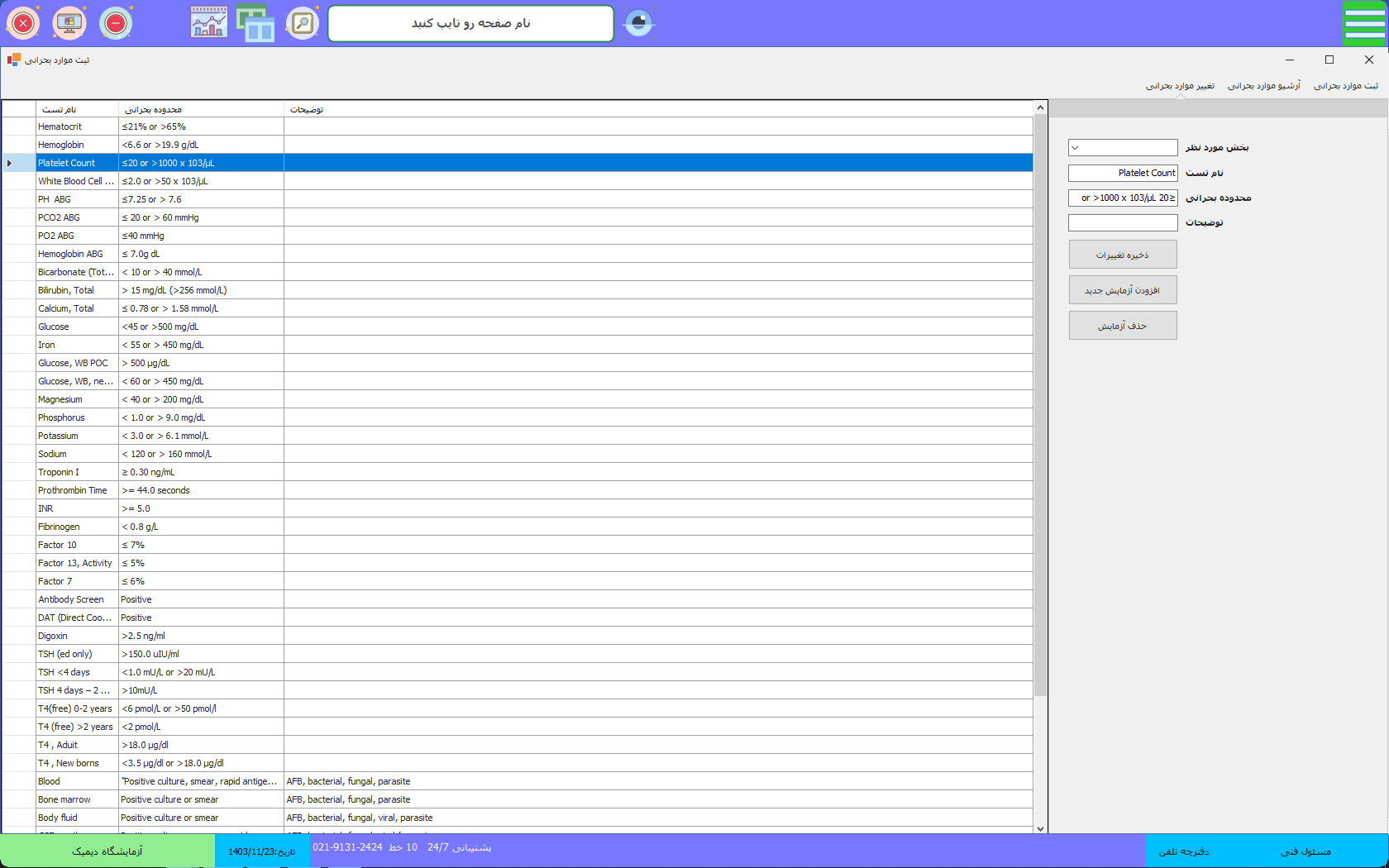Select the Troponin I row
Viewport: 1389px width, 868px height.
point(518,472)
